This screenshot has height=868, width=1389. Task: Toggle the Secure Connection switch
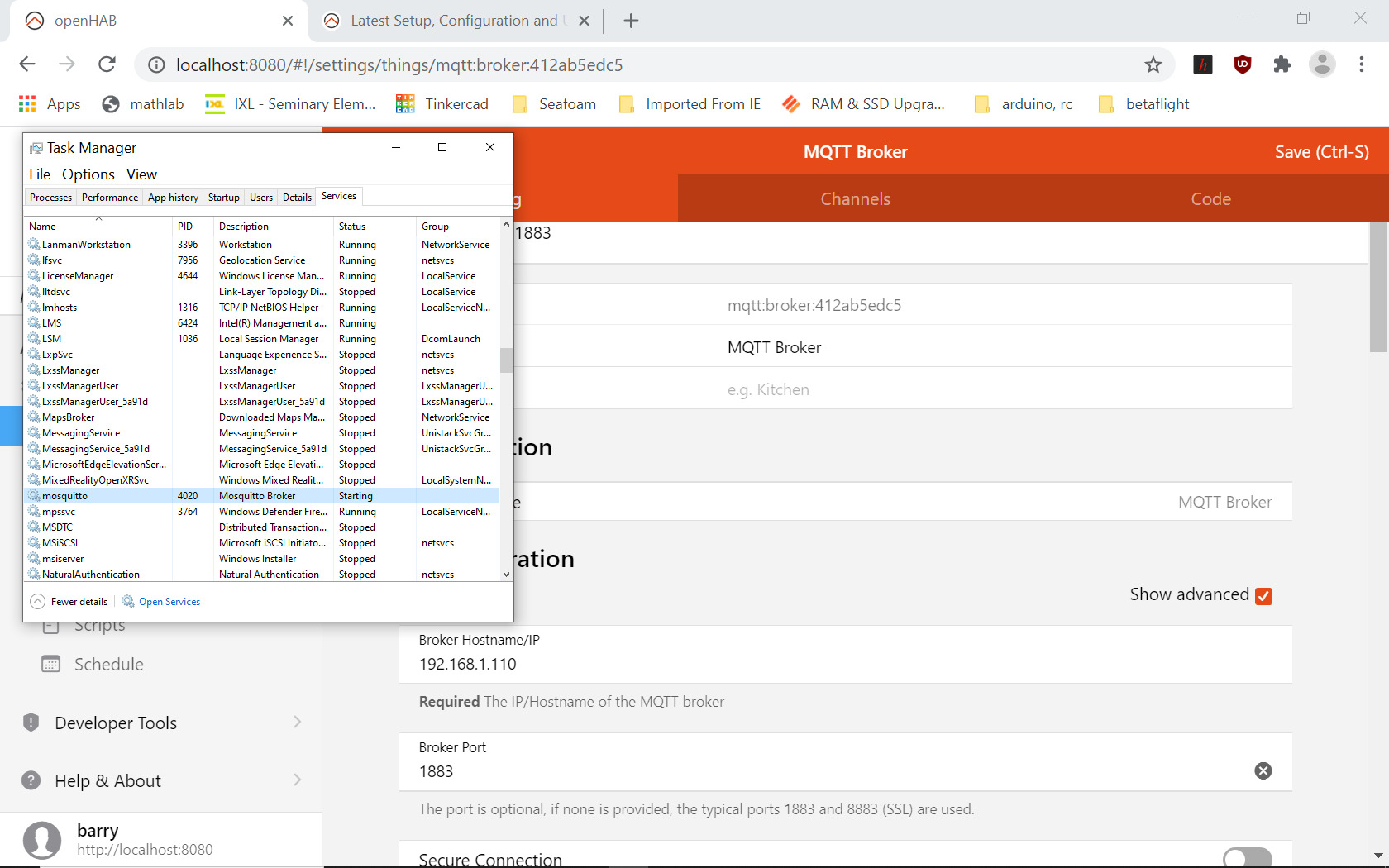(1247, 858)
